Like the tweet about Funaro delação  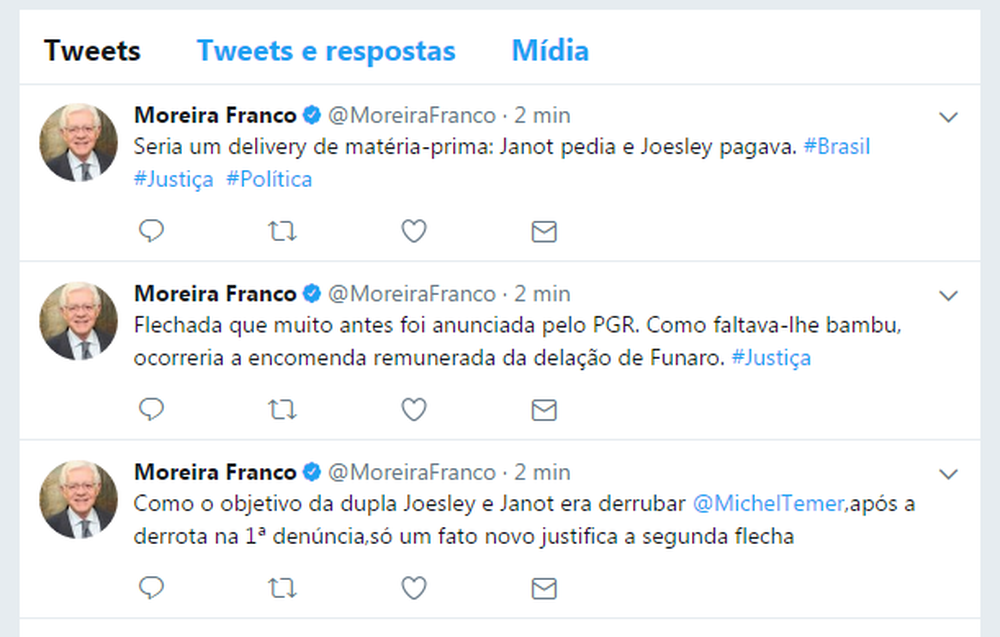coord(414,410)
